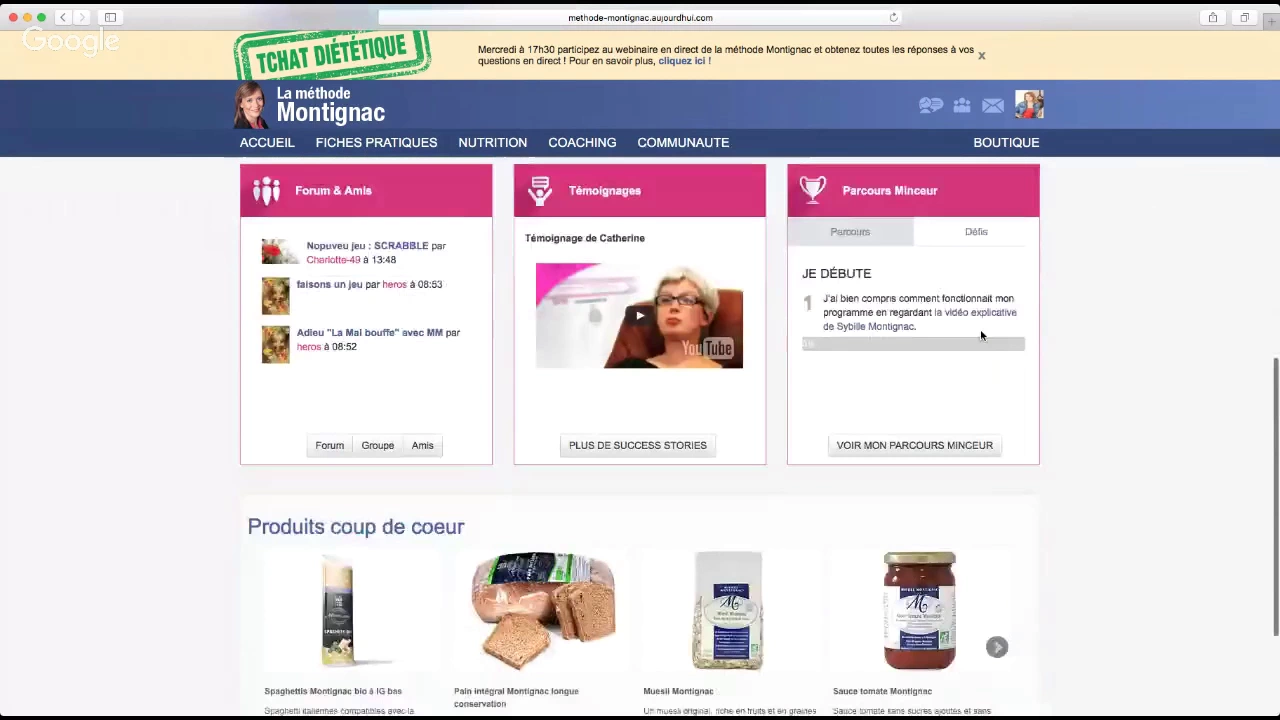Go back with Safari's back arrow
Screen dimensions: 1280x720
pyautogui.click(x=62, y=17)
